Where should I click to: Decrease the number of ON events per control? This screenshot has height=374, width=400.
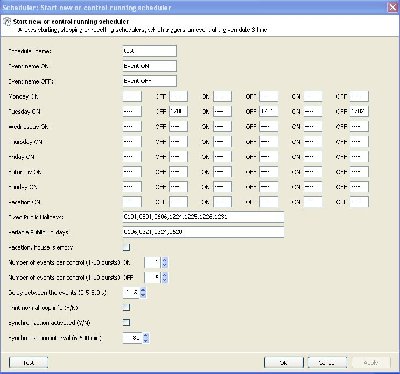pos(165,265)
